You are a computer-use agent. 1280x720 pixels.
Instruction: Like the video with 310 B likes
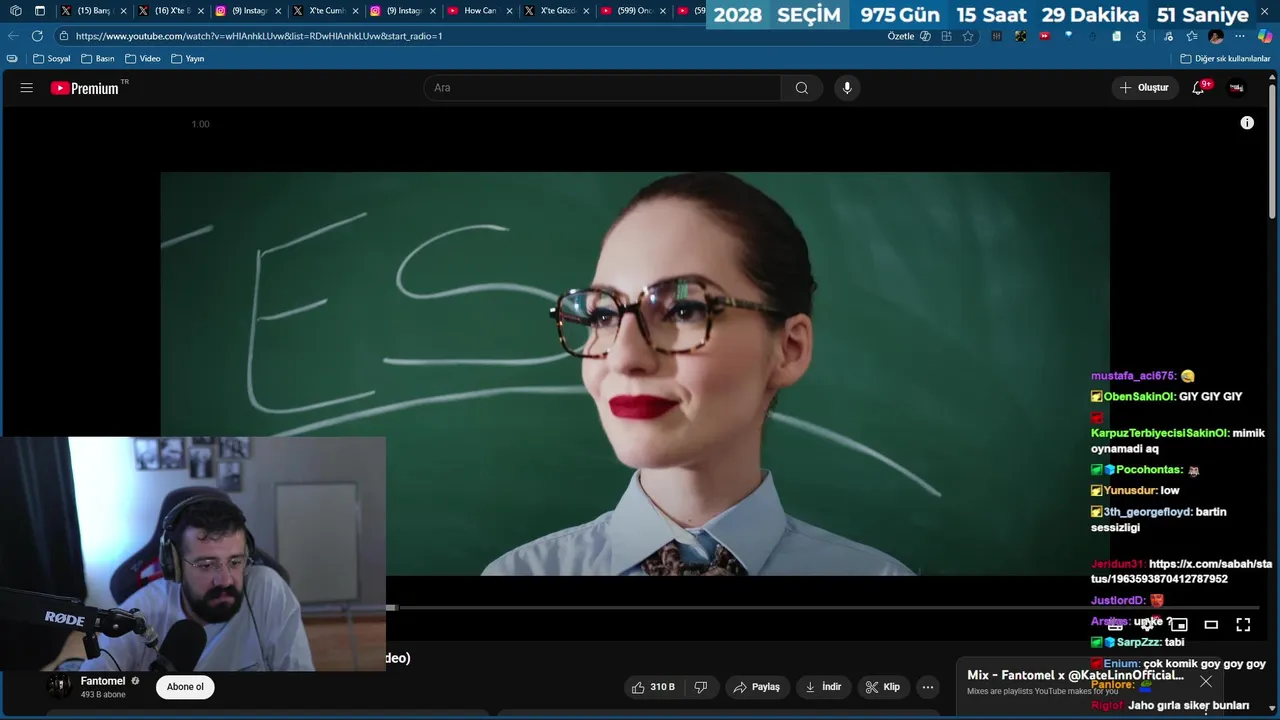point(652,687)
